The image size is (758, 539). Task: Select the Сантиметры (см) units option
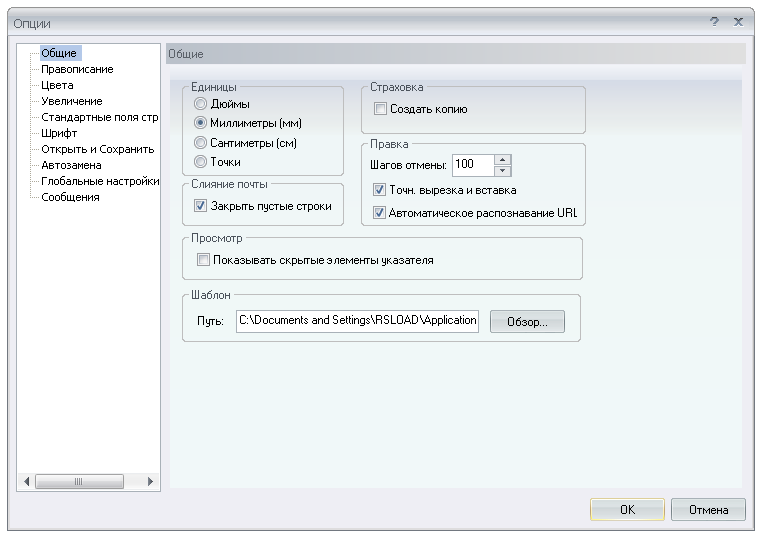[201, 143]
